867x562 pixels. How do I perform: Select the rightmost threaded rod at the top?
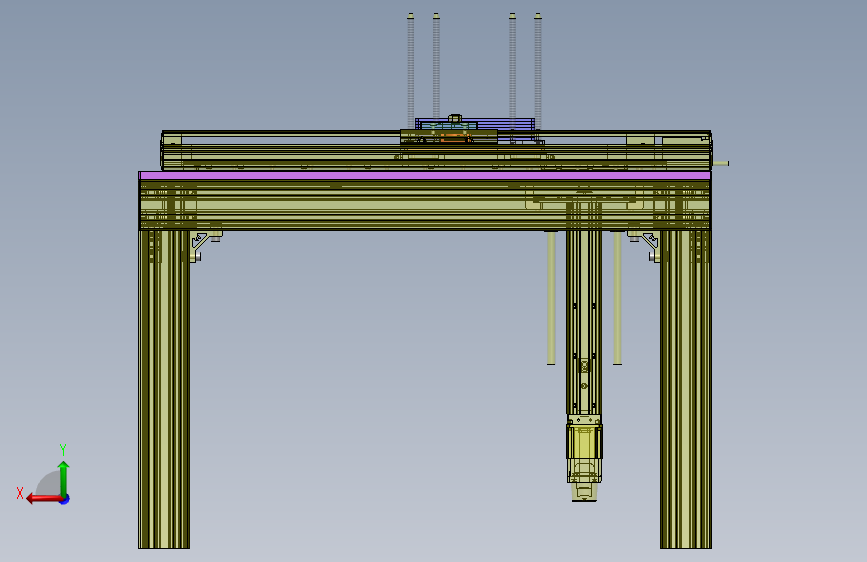pos(538,71)
